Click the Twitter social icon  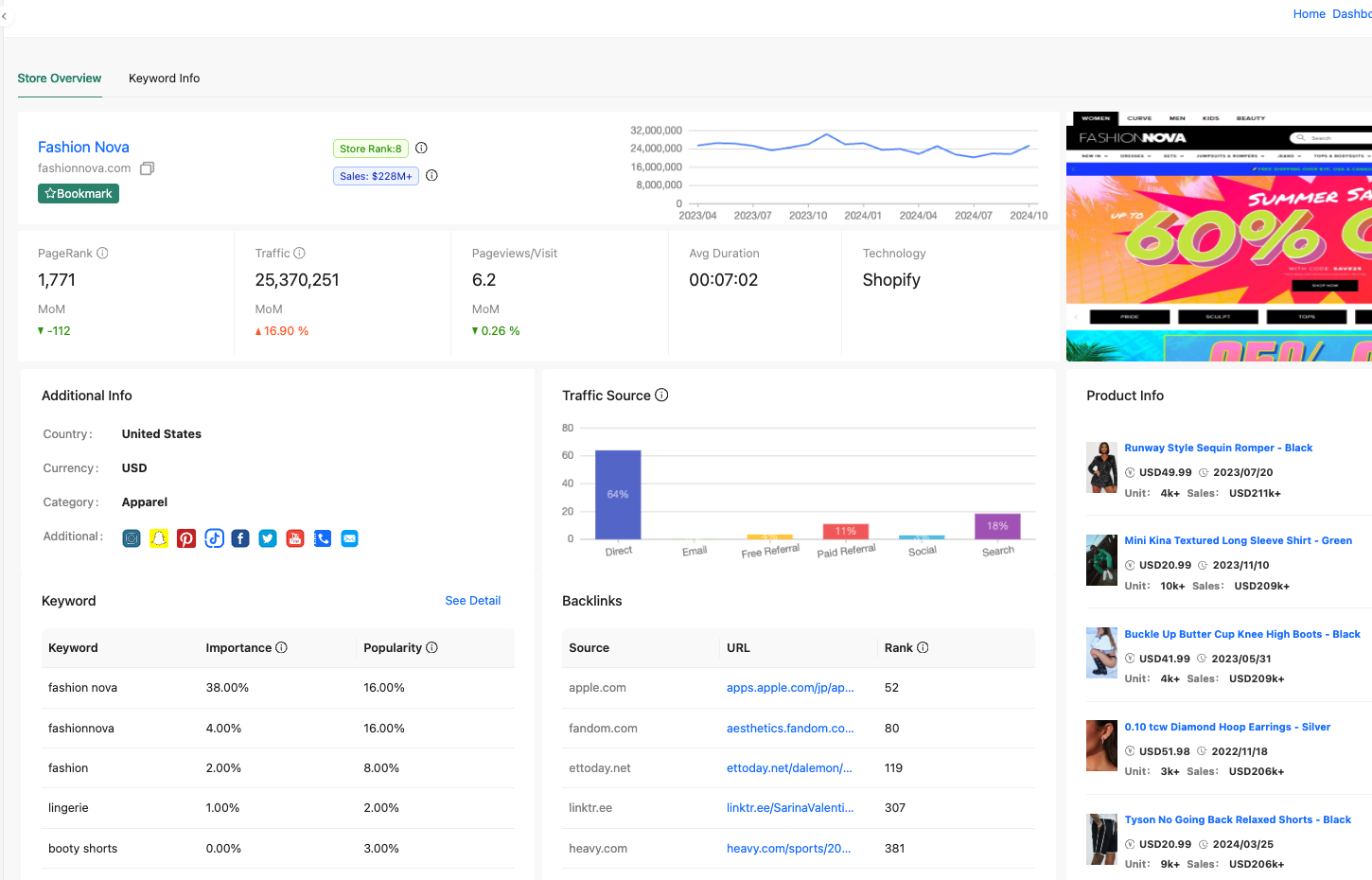(268, 538)
